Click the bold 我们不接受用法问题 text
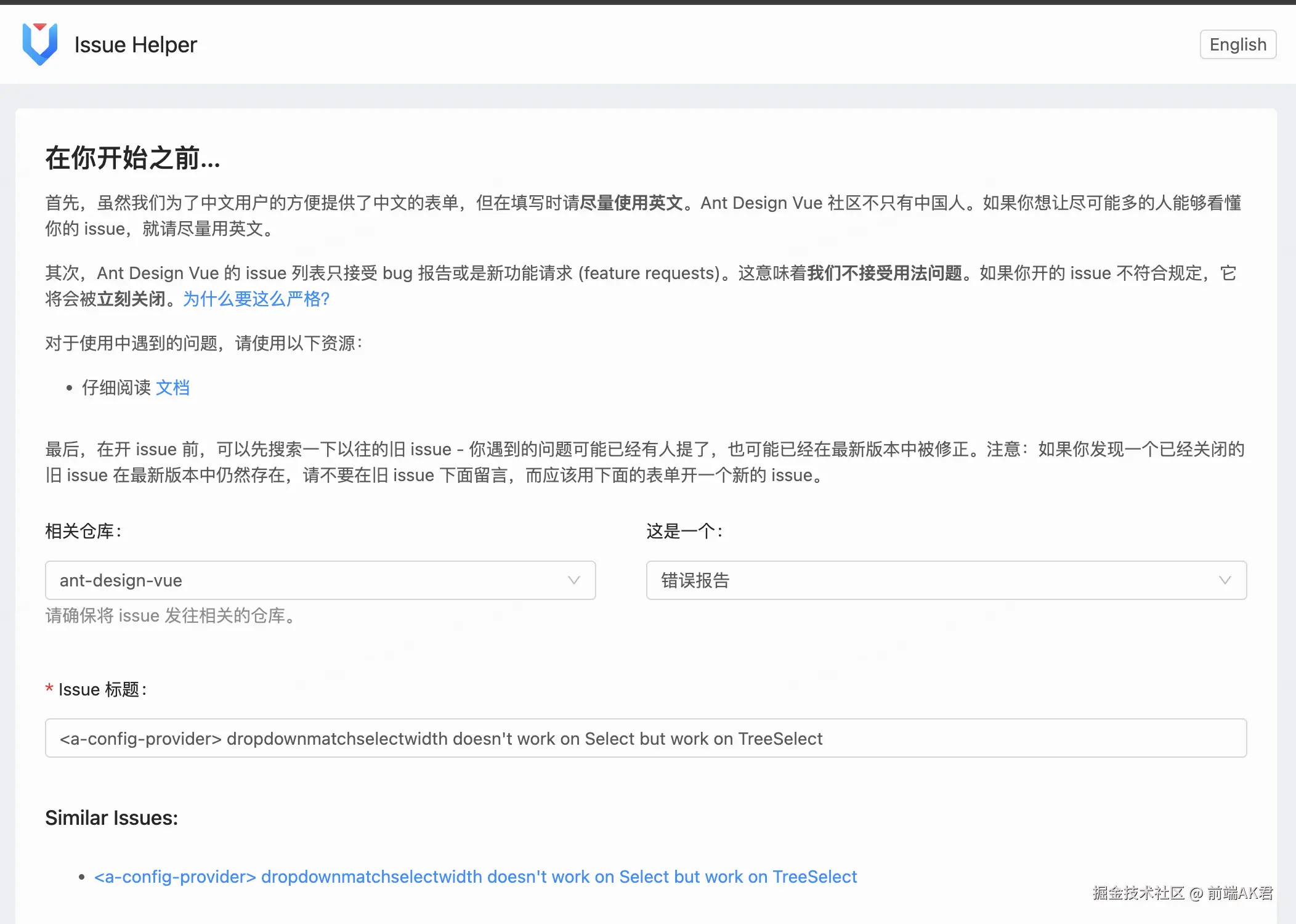The width and height of the screenshot is (1296, 924). click(885, 273)
